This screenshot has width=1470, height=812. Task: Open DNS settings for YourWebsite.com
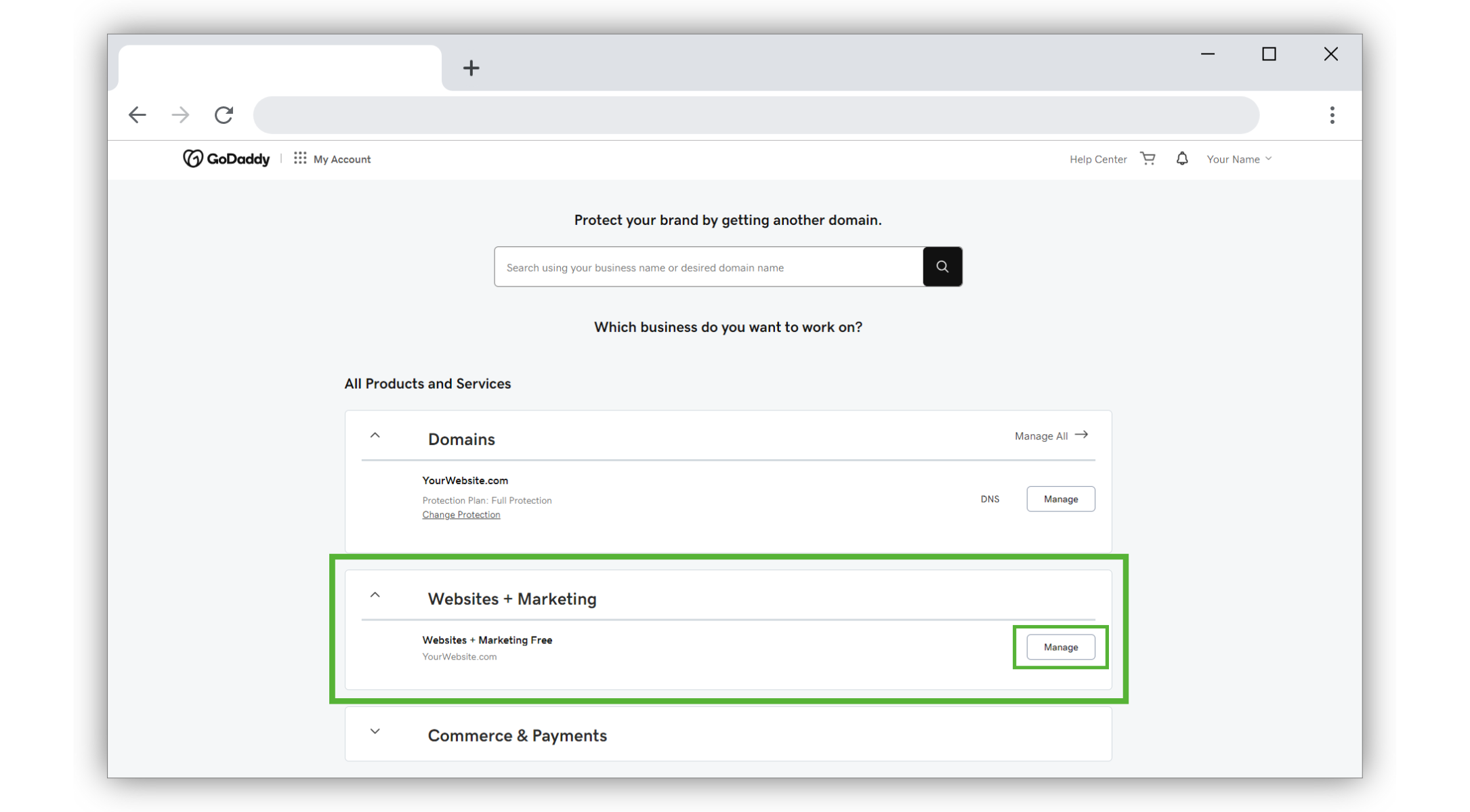[990, 499]
